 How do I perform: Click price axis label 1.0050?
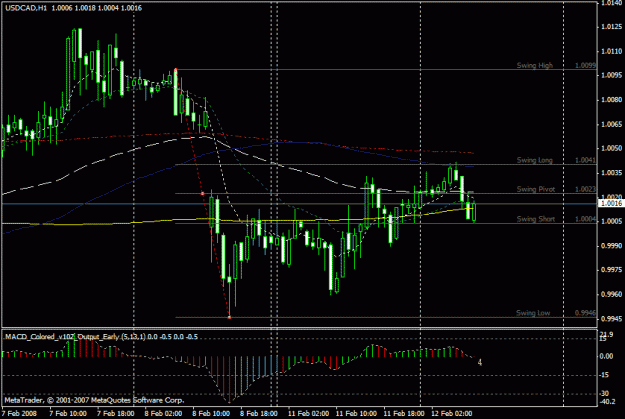point(611,148)
